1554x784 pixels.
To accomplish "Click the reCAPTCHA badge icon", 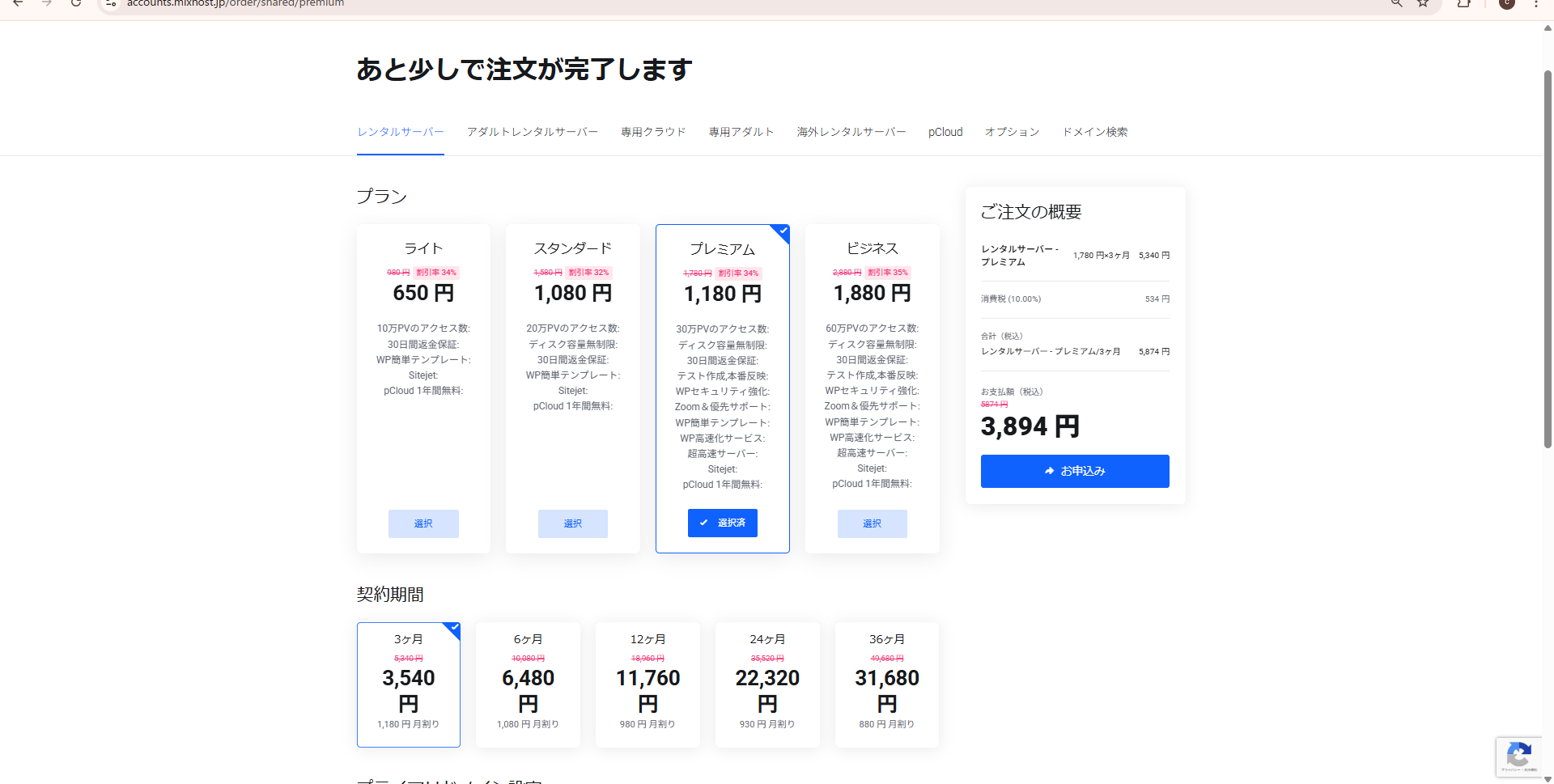I will click(x=1518, y=756).
